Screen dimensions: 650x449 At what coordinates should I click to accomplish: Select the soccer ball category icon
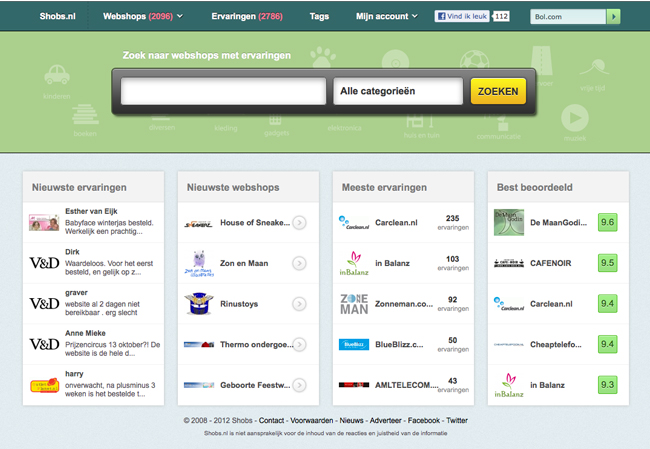pyautogui.click(x=474, y=60)
